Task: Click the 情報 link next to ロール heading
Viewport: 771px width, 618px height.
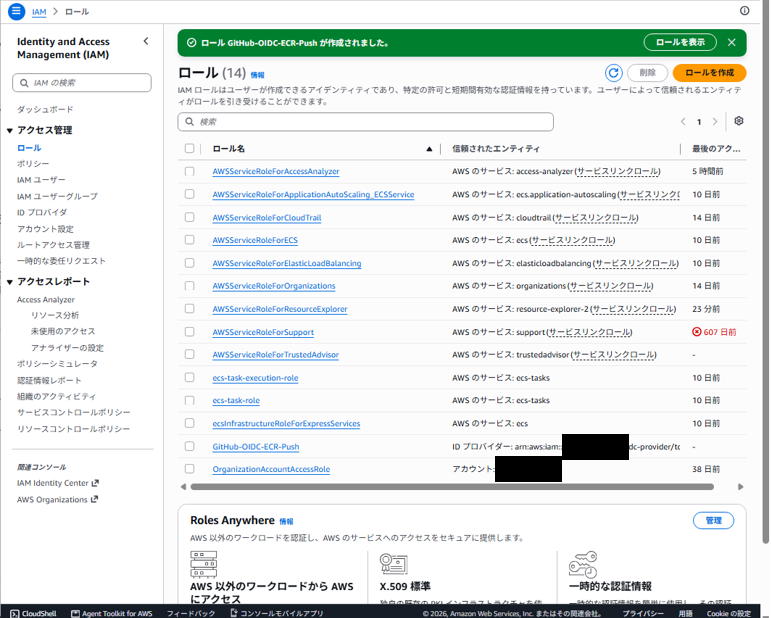Action: tap(257, 75)
